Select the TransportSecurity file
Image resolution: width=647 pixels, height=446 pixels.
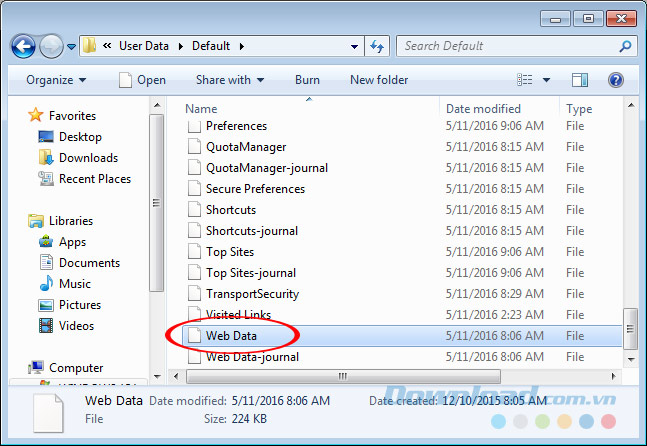[253, 294]
